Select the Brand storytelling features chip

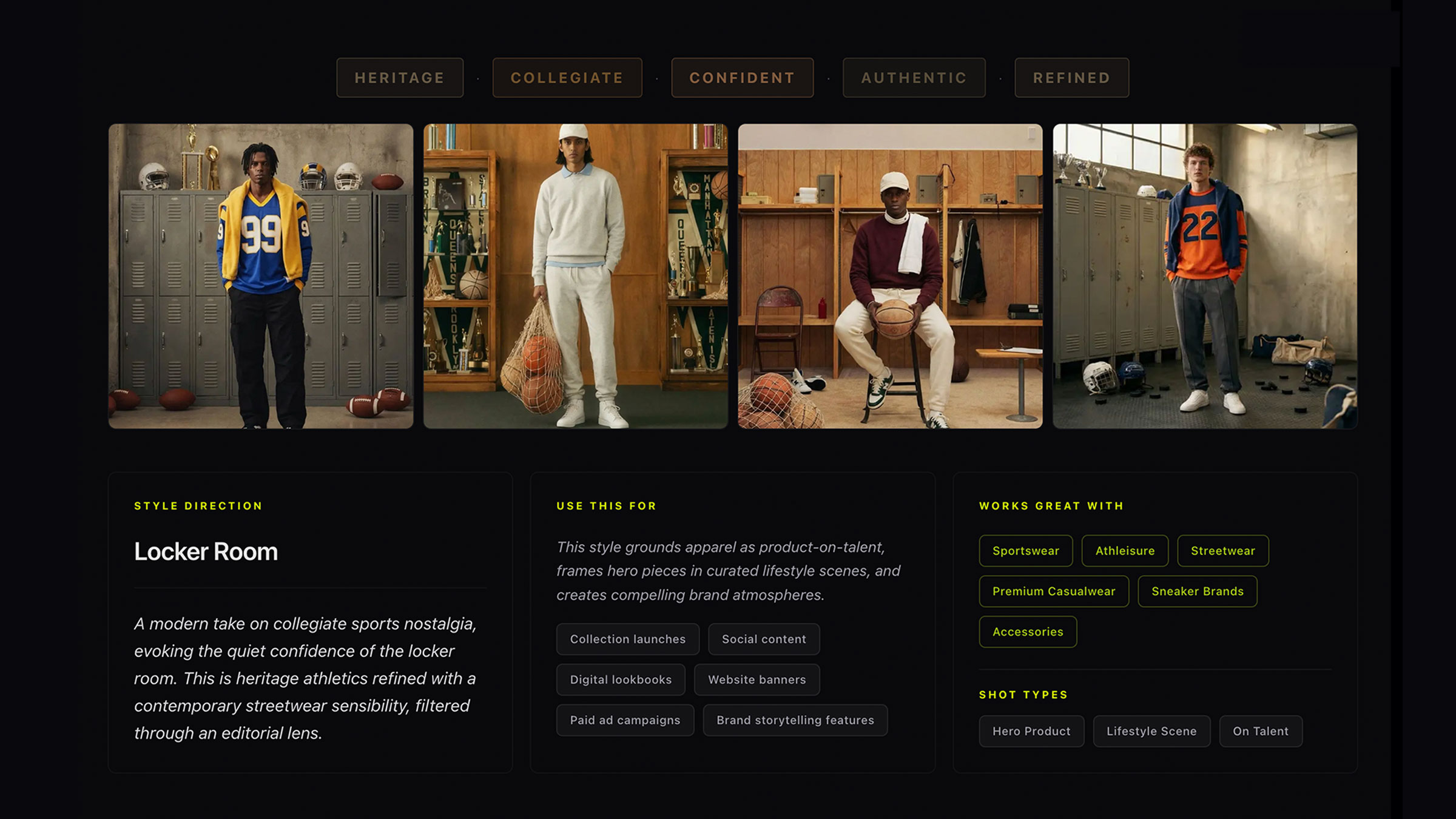(x=795, y=721)
